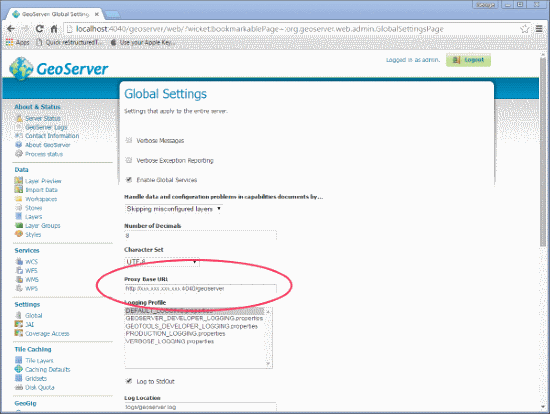The image size is (550, 414).
Task: Switch to GeoServer Global Settings browser tab
Action: tap(55, 14)
